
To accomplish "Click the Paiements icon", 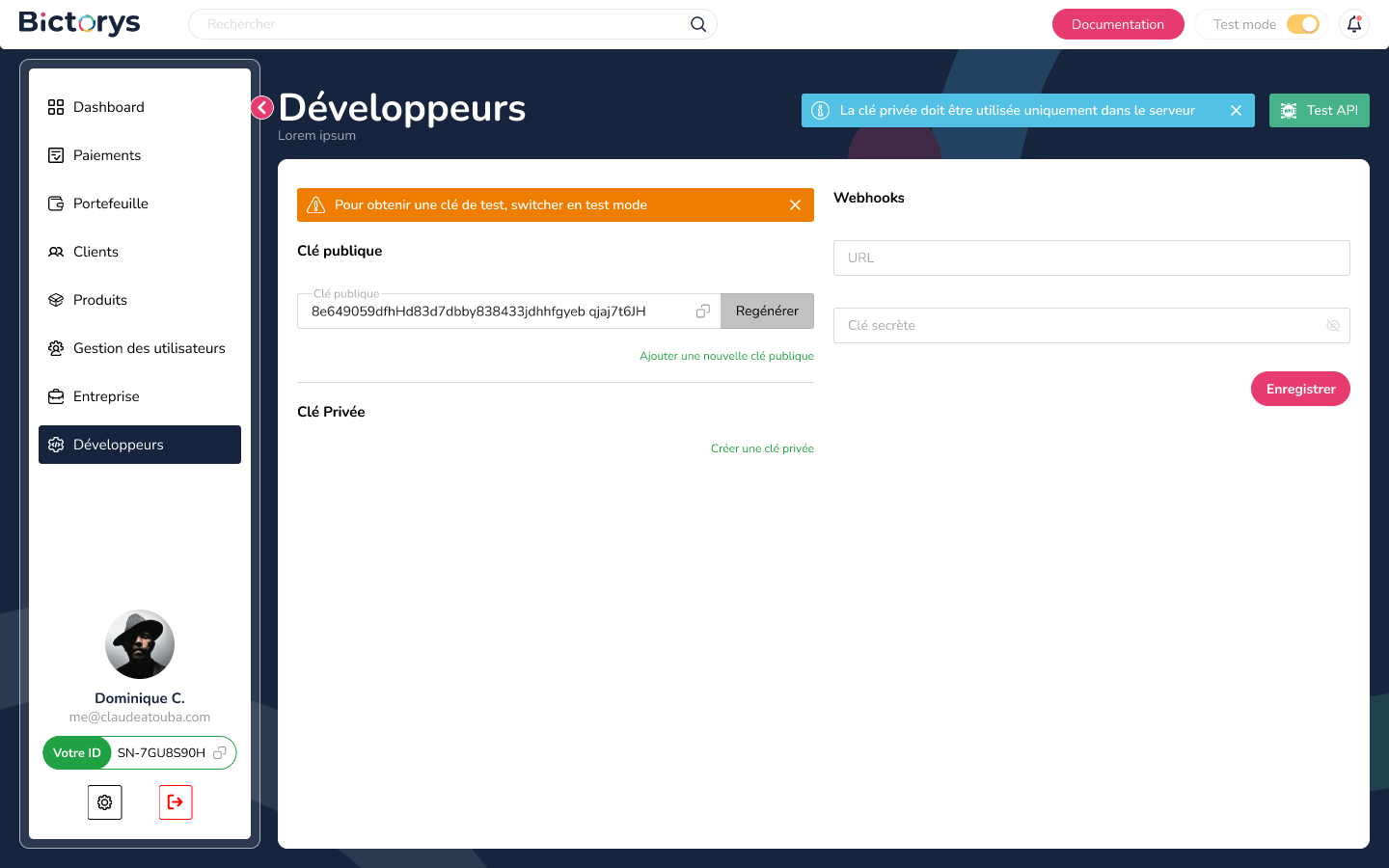I will click(x=56, y=155).
